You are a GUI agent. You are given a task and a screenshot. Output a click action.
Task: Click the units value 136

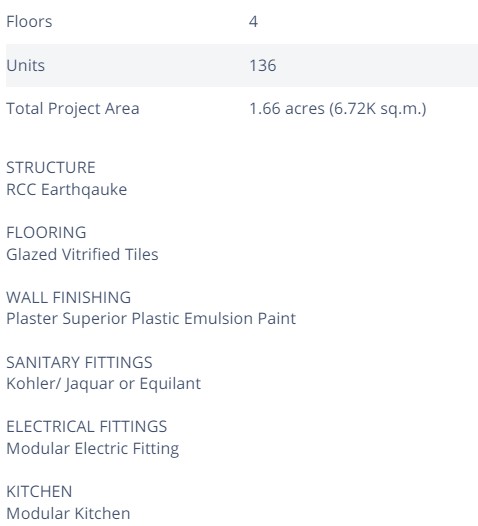263,65
